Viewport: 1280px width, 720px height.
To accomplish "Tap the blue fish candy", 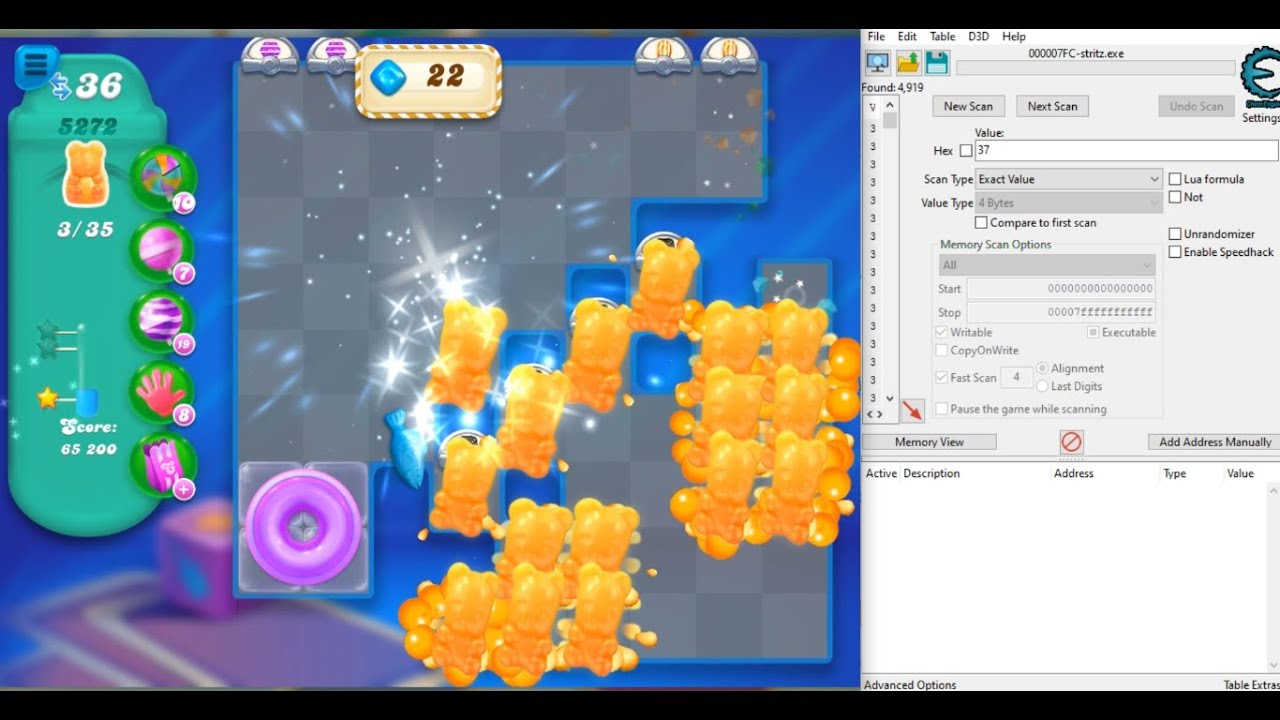I will (405, 448).
